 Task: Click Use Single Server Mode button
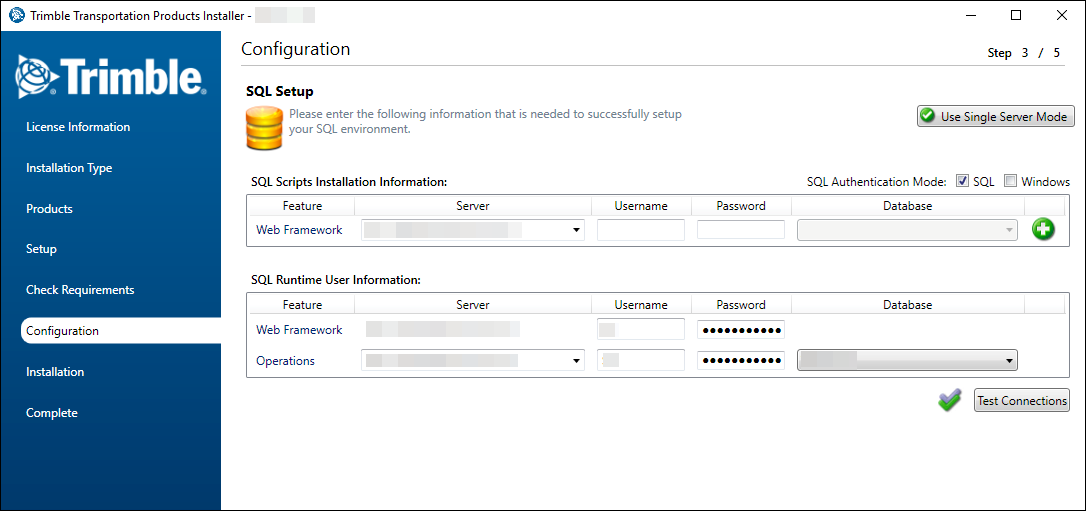(x=995, y=116)
